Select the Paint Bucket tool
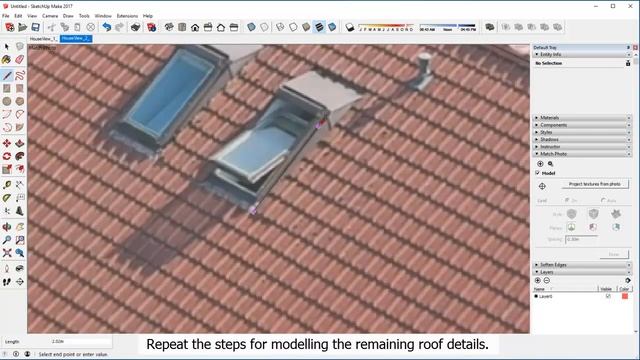Screen dimensions: 640x360 [7, 60]
